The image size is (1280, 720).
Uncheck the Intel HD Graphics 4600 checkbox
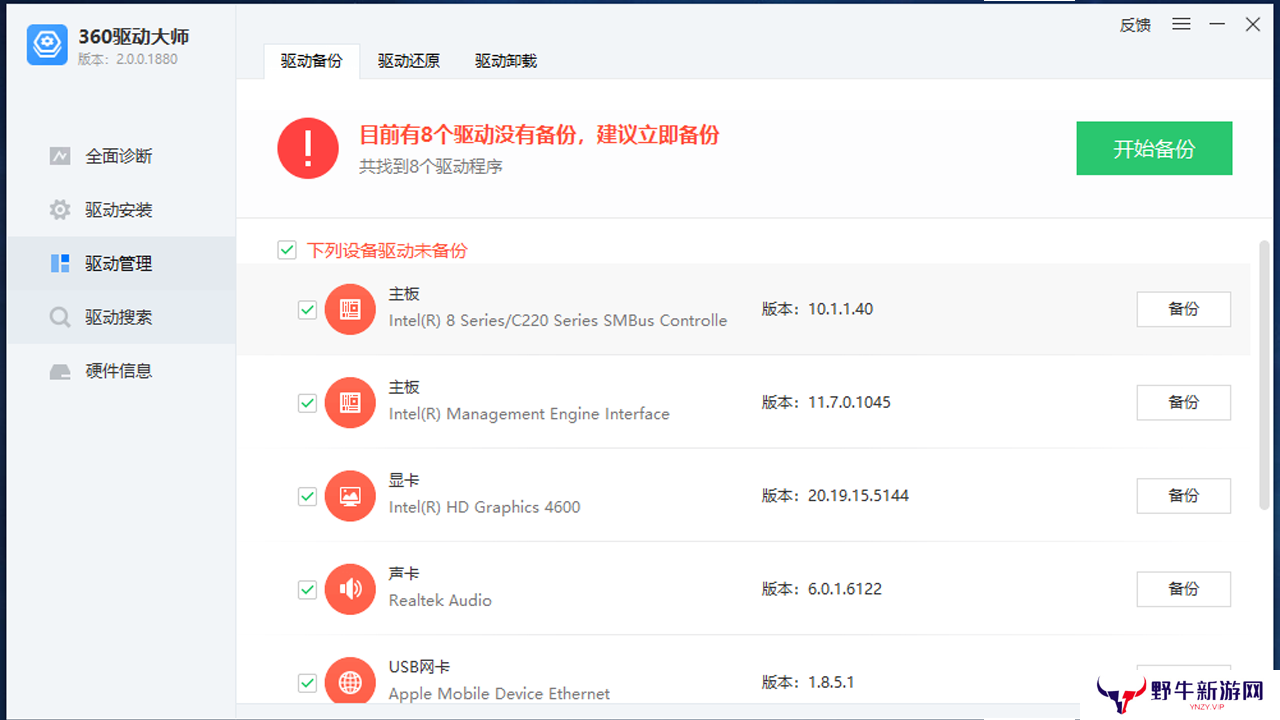tap(307, 496)
